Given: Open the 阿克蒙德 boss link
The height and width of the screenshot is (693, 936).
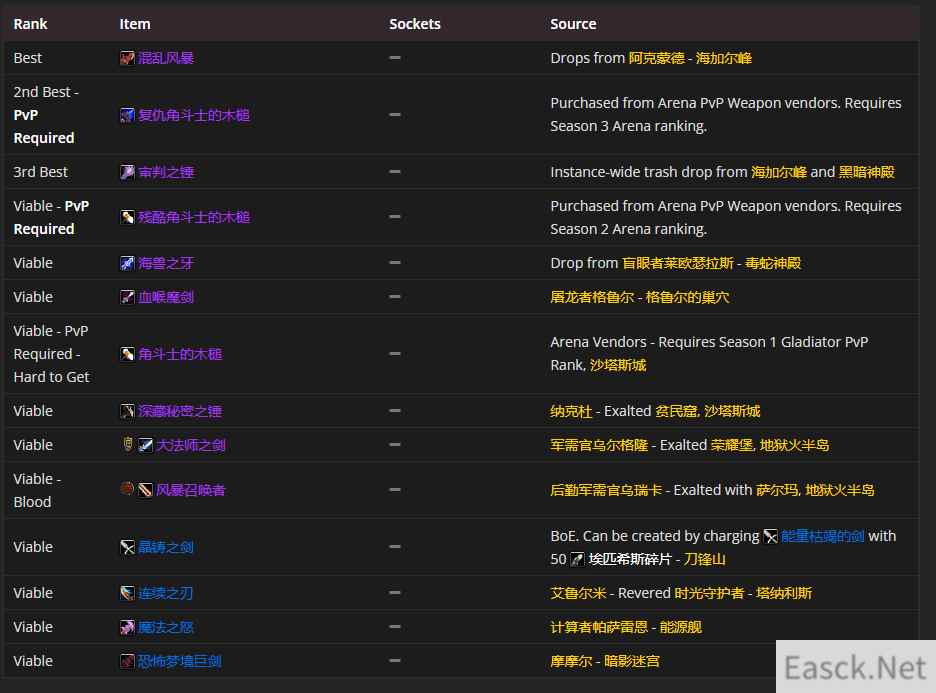Looking at the screenshot, I should tap(656, 58).
